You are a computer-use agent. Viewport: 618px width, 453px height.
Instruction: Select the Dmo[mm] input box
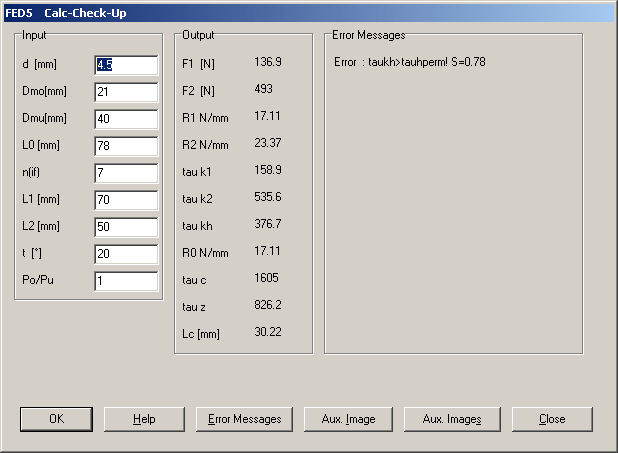126,92
